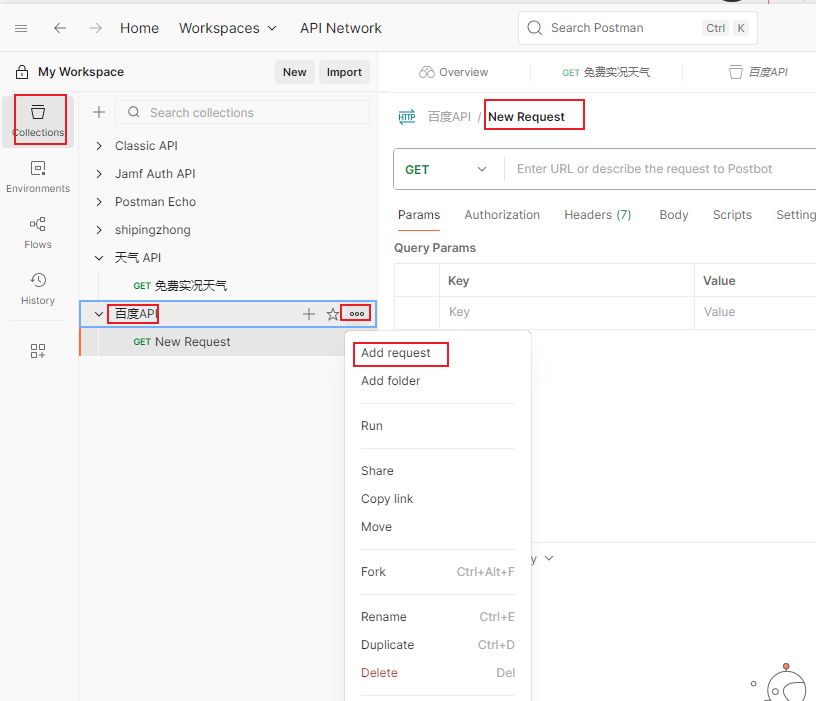
Task: Click the New button
Action: 294,72
